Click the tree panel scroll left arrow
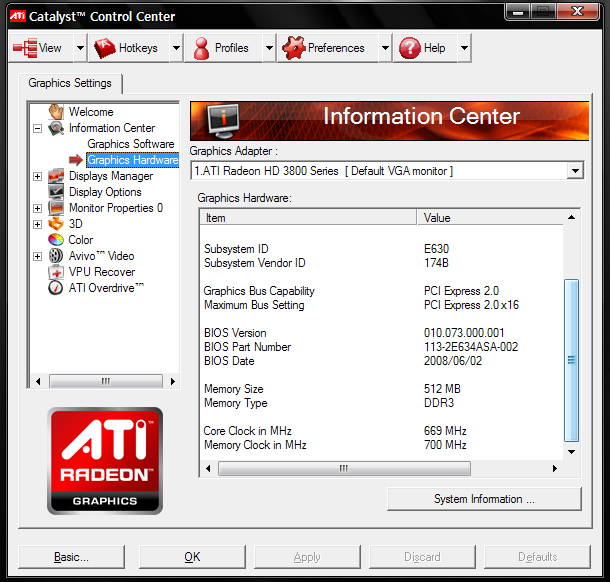Image resolution: width=610 pixels, height=582 pixels. click(x=38, y=381)
